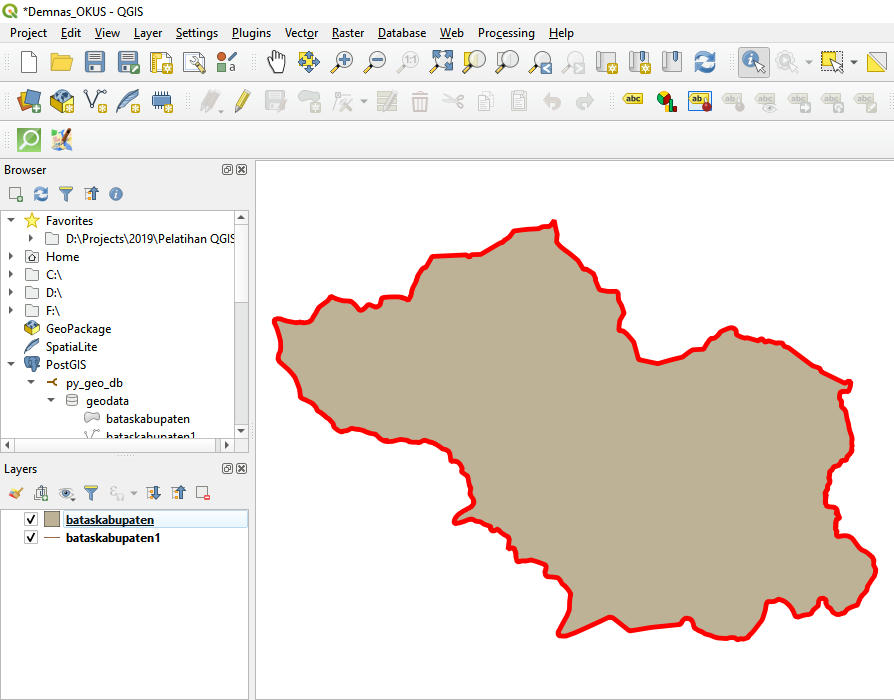Click the Zoom Last icon
Viewport: 894px width, 700px height.
pyautogui.click(x=541, y=62)
